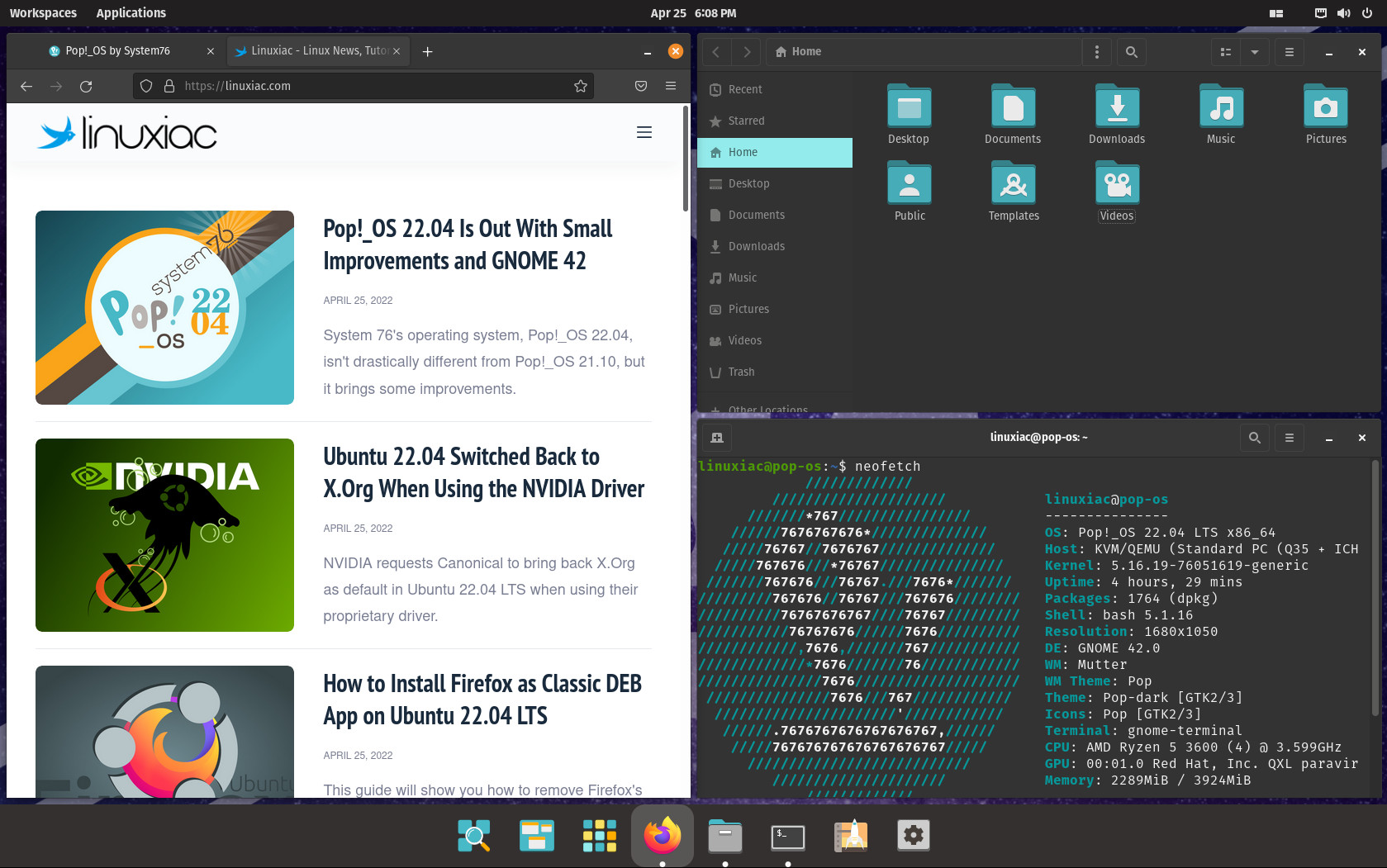Image resolution: width=1387 pixels, height=868 pixels.
Task: Select Videos in Files sidebar
Action: click(775, 340)
